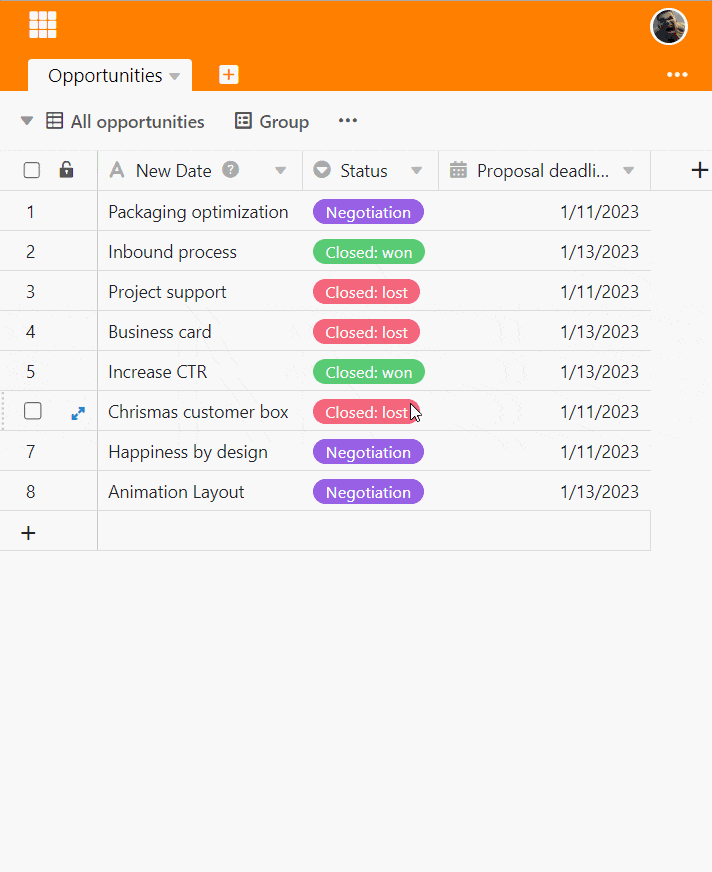The width and height of the screenshot is (712, 872).
Task: Click the Group button
Action: click(x=272, y=122)
